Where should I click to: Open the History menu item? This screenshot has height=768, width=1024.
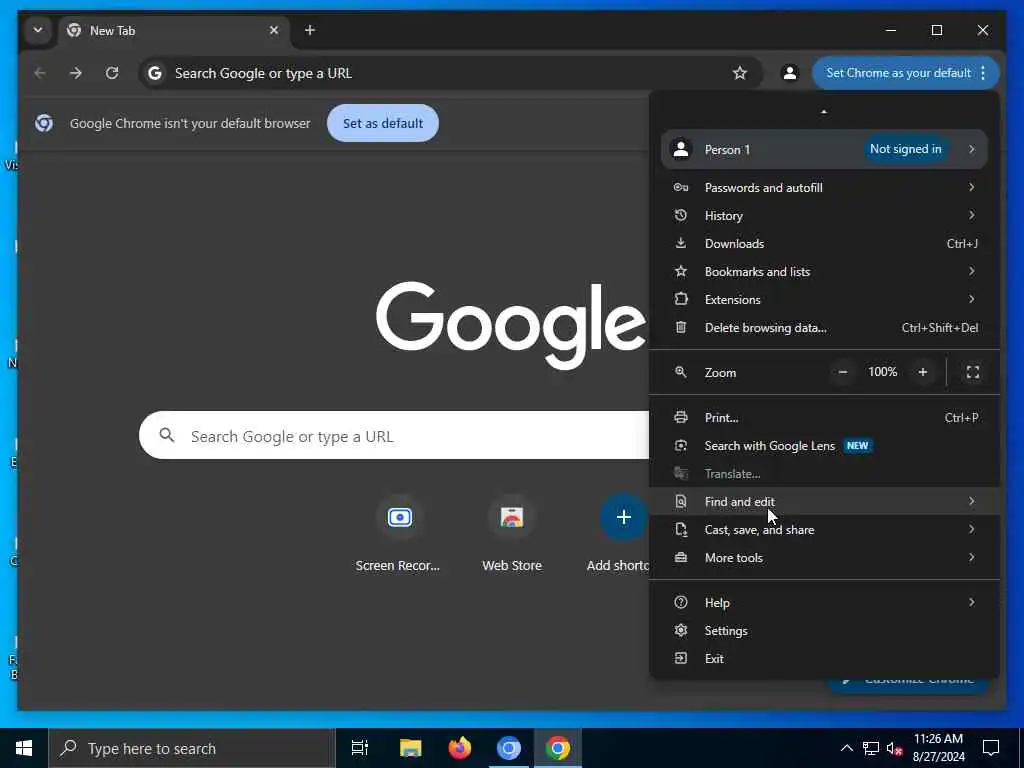click(x=824, y=216)
